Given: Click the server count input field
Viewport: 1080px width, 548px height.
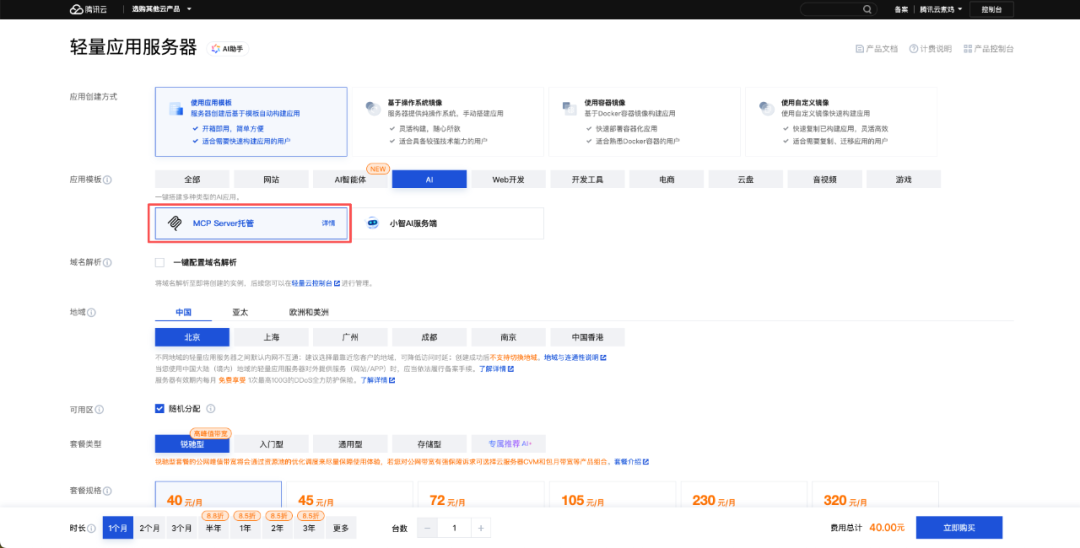Looking at the screenshot, I should (x=454, y=529).
